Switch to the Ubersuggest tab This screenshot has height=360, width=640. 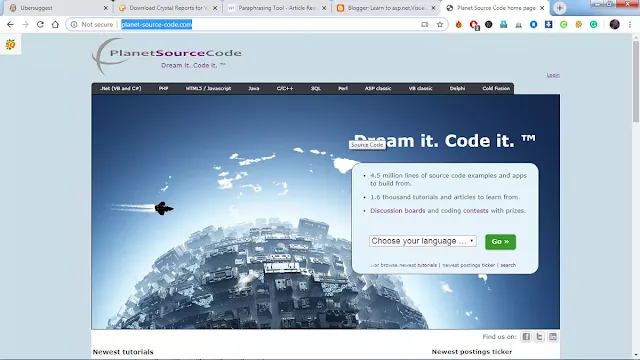click(58, 8)
